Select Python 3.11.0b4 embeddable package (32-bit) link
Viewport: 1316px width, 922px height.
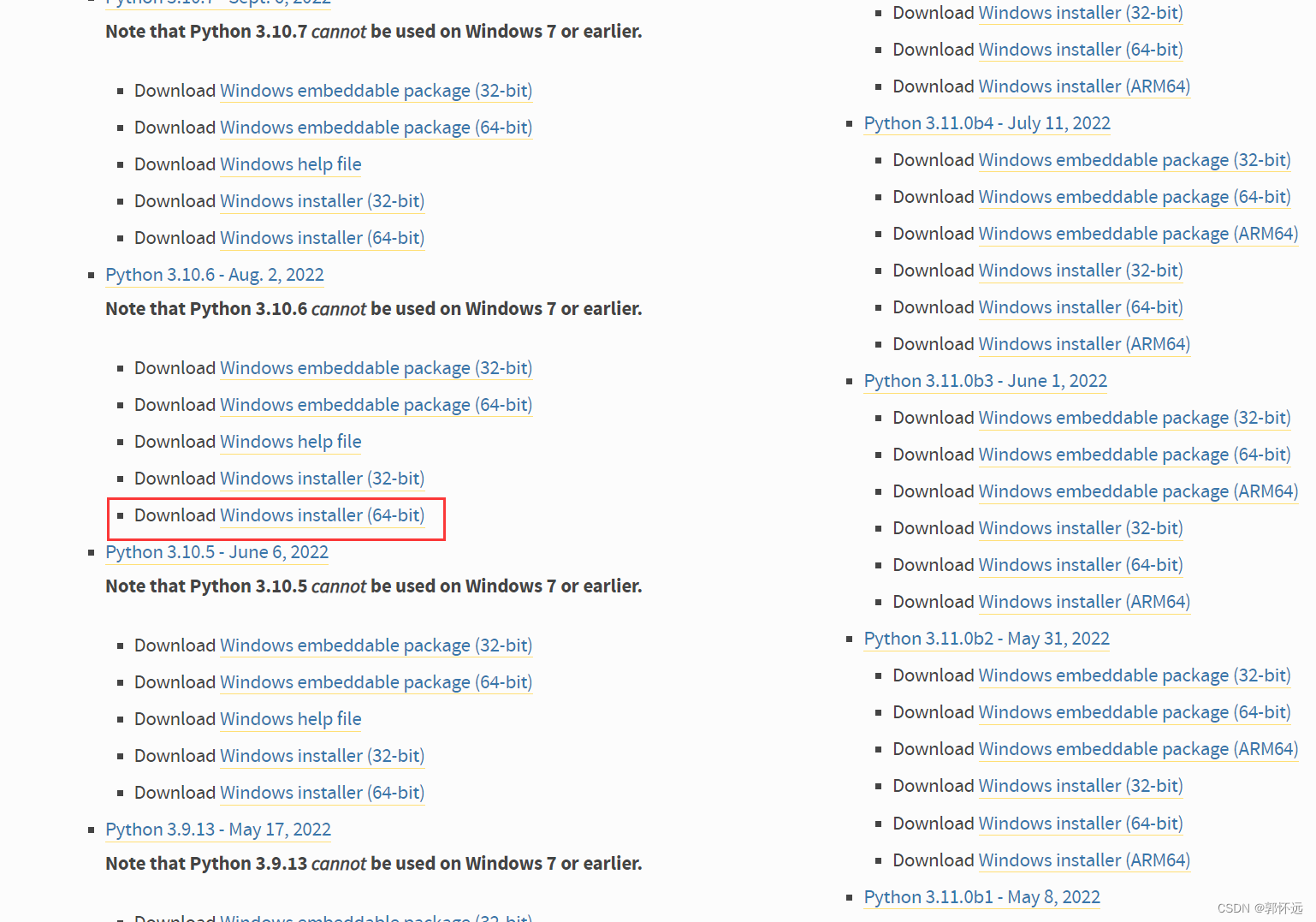click(1135, 160)
